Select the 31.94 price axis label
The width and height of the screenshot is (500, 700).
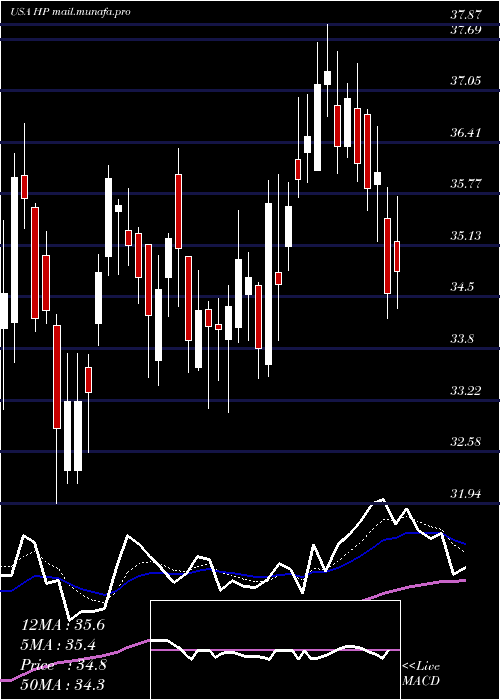[466, 494]
